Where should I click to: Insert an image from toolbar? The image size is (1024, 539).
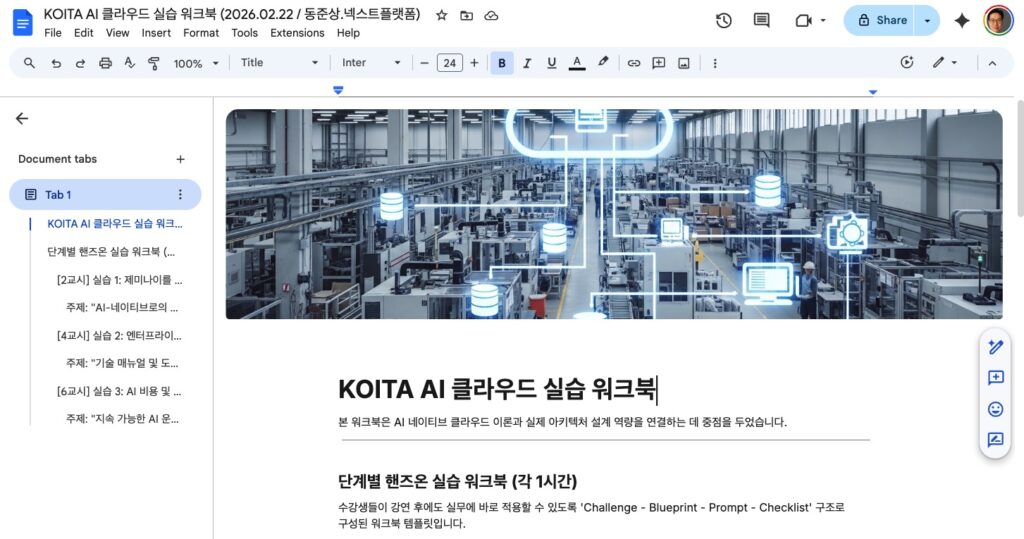(683, 63)
